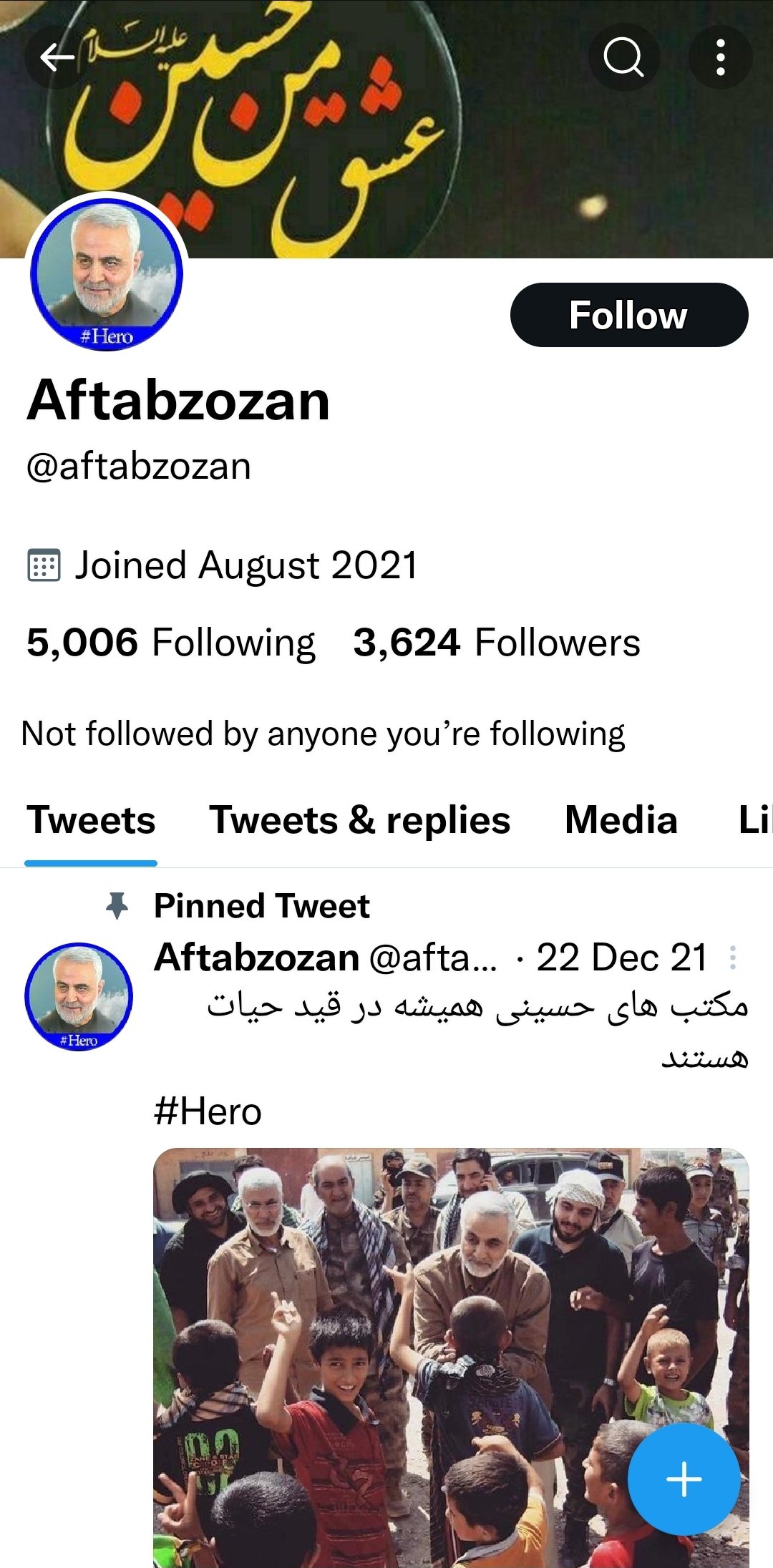View the header banner image
The width and height of the screenshot is (773, 1568).
(x=386, y=129)
